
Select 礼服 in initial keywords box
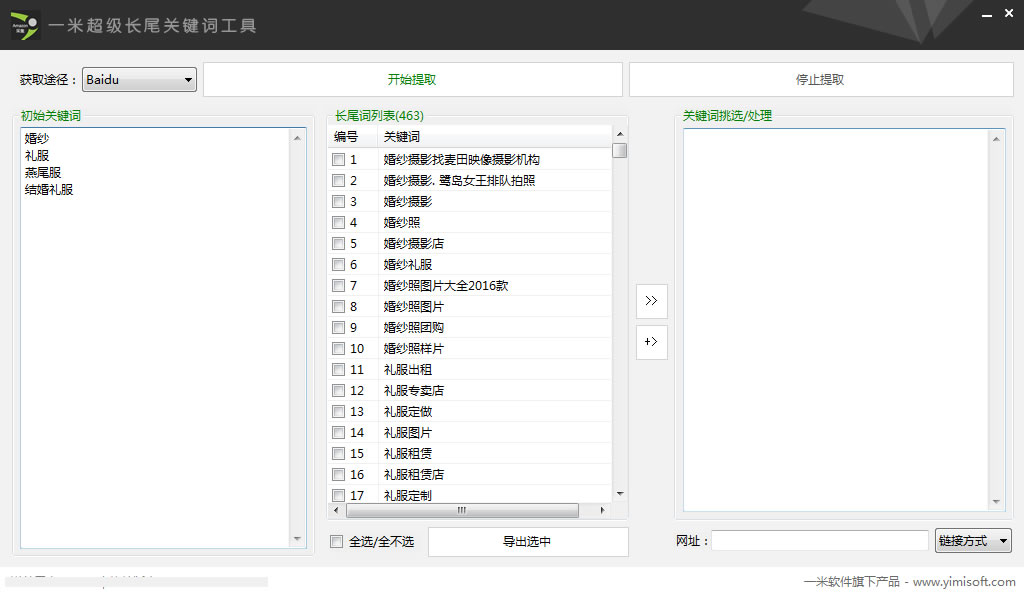point(37,155)
